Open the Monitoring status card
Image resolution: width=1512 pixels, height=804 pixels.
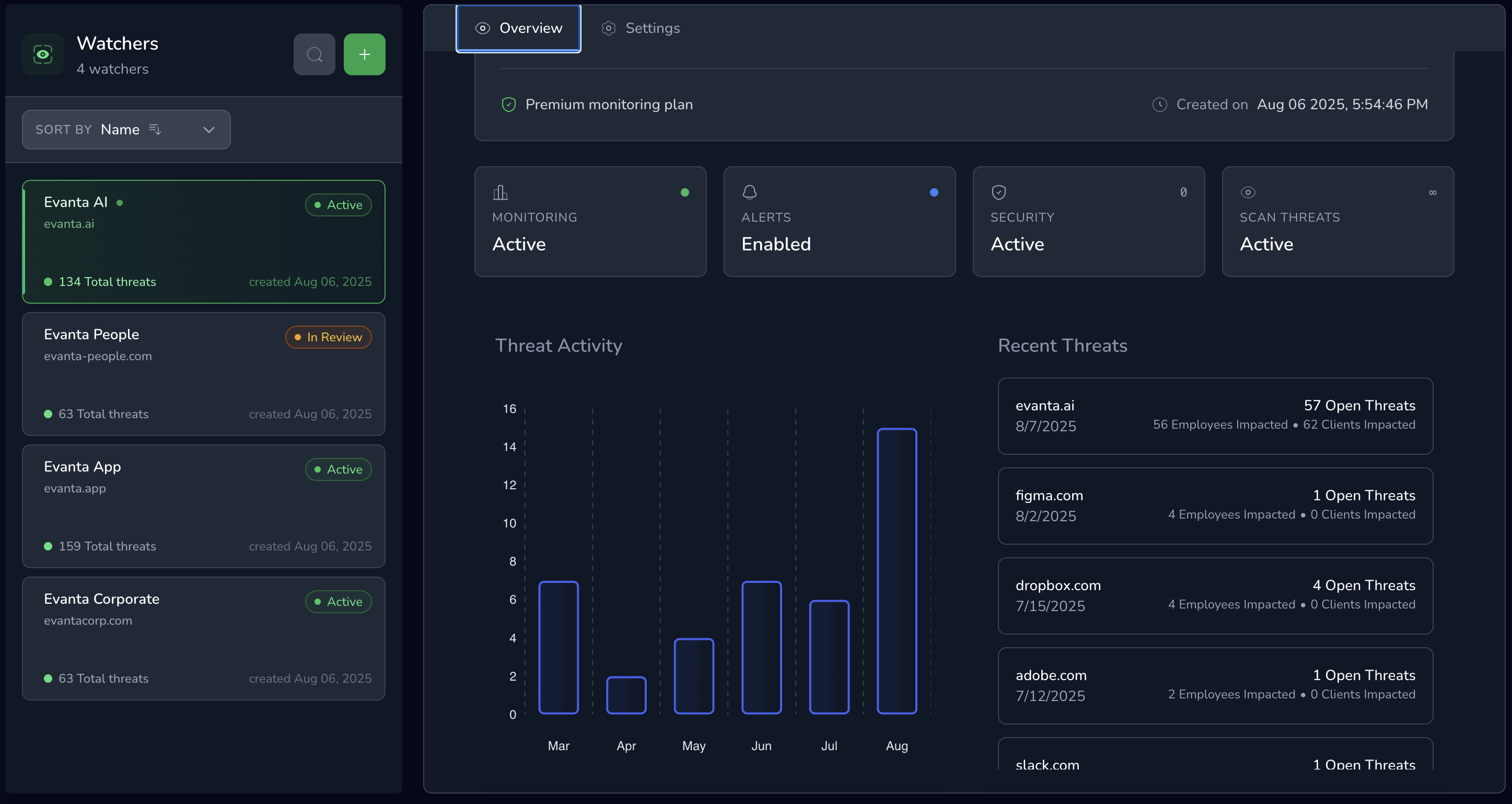(590, 222)
